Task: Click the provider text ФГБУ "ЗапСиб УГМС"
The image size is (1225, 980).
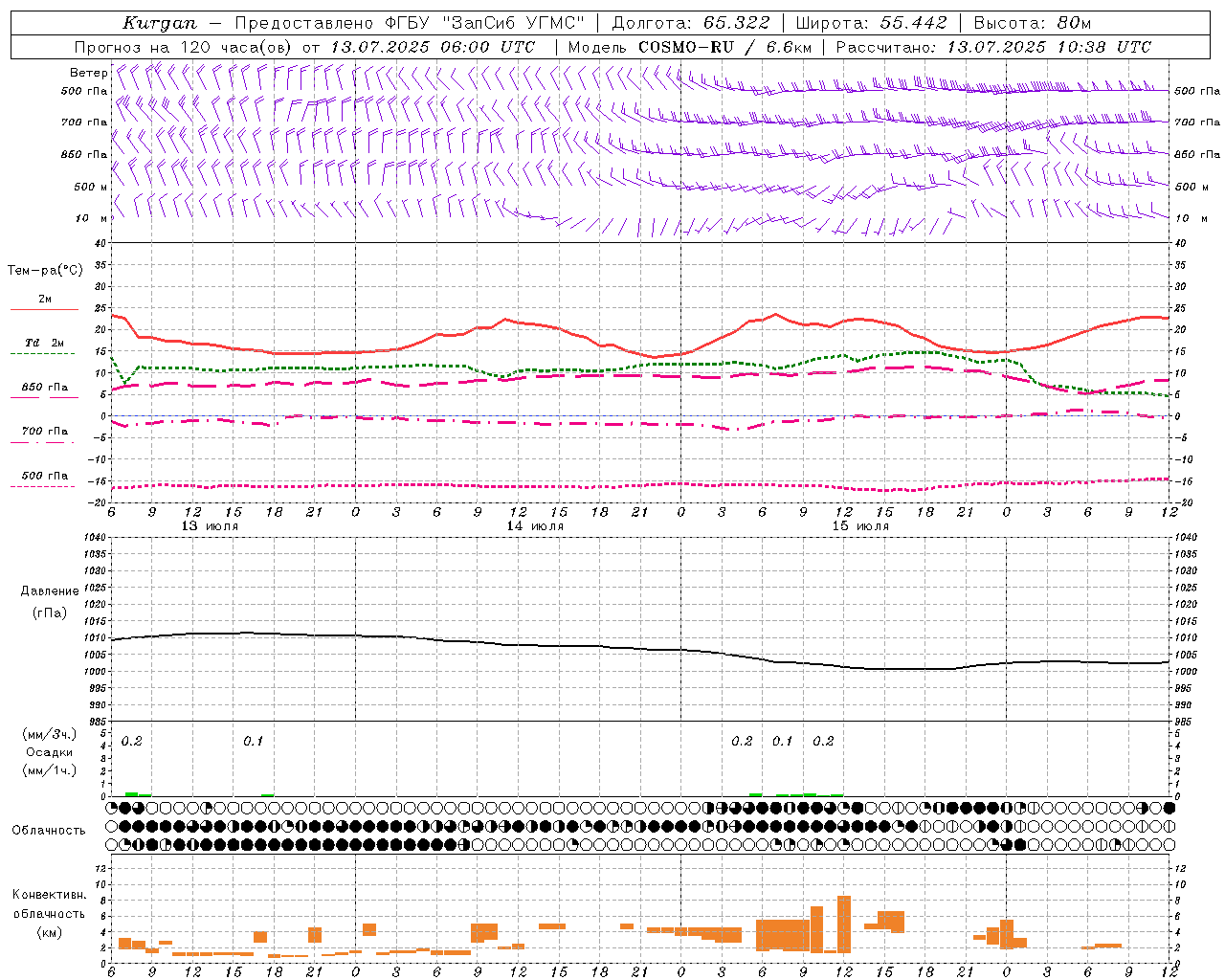Action: 485,23
